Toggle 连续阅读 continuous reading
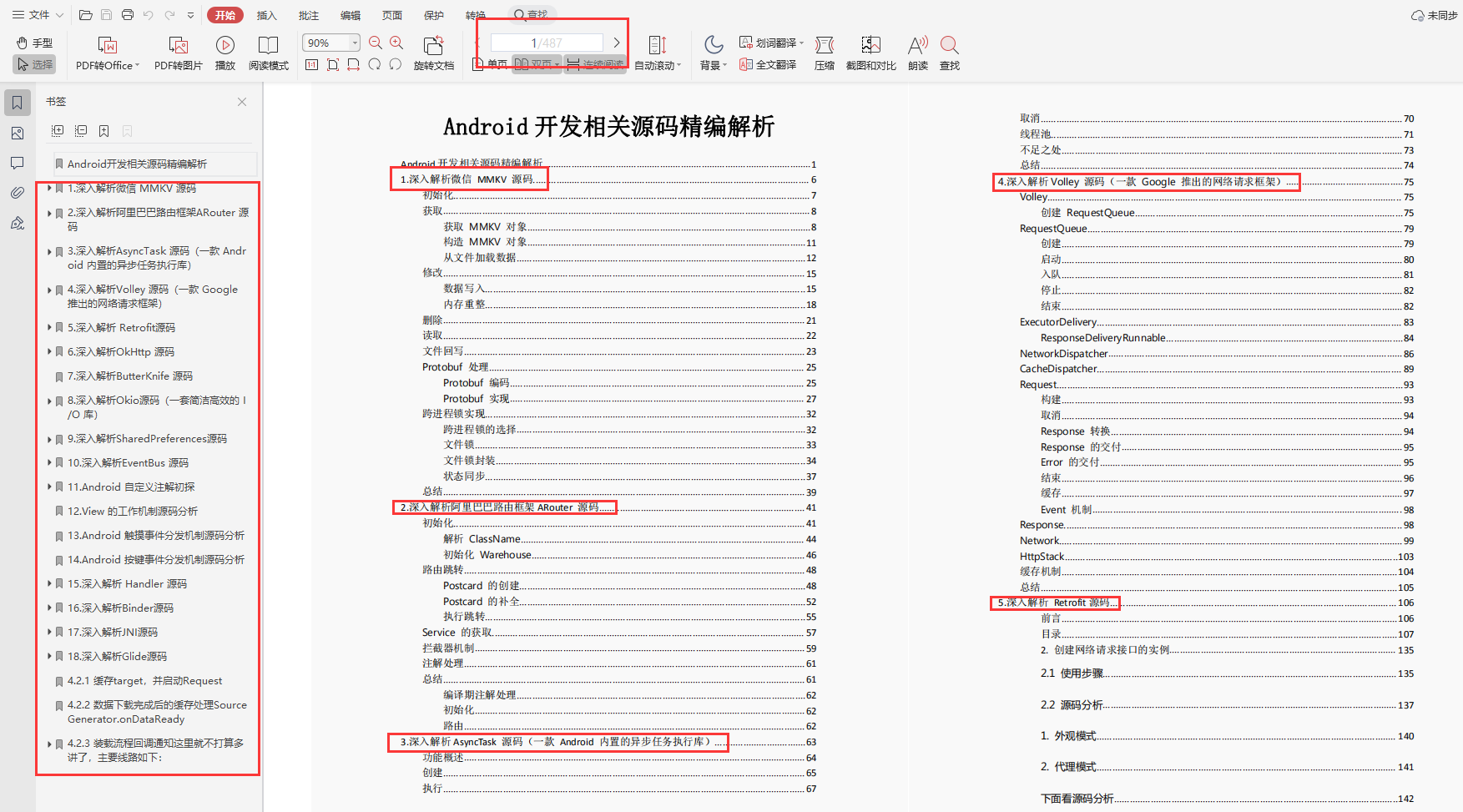The height and width of the screenshot is (812, 1463). click(594, 64)
